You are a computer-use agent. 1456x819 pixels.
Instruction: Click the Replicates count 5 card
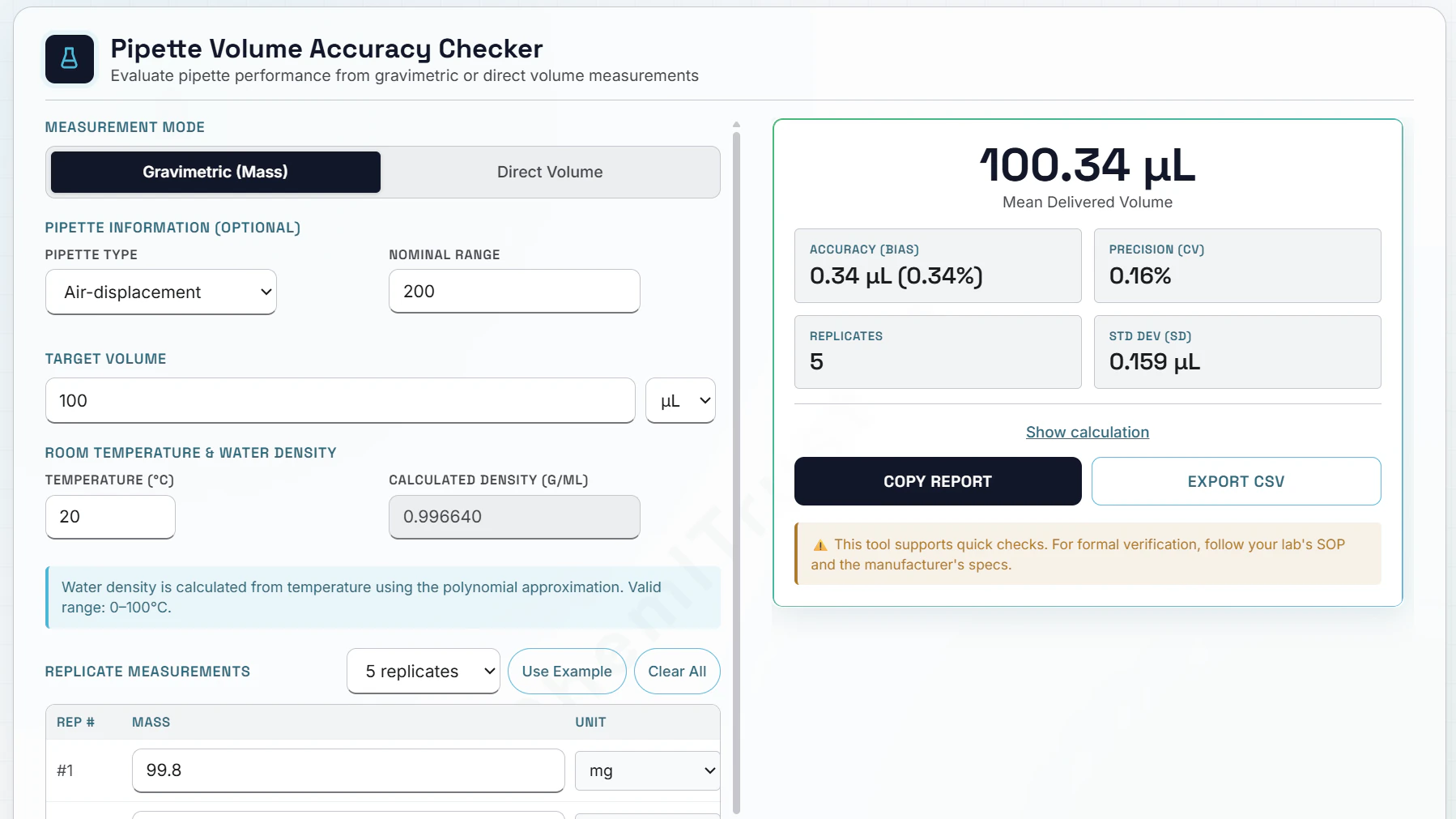pos(938,352)
